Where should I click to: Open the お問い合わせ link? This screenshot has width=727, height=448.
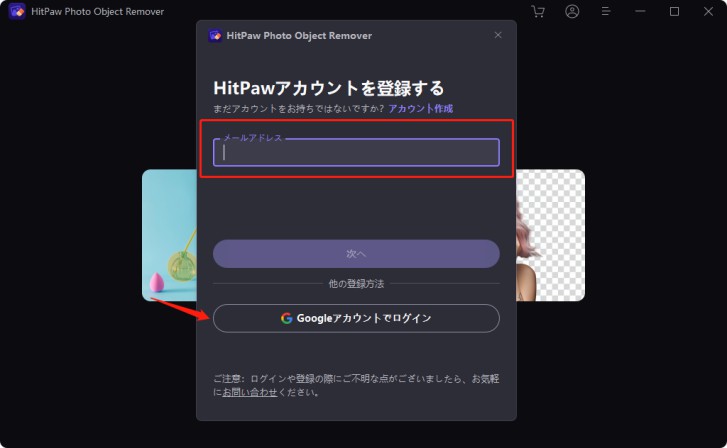(249, 392)
